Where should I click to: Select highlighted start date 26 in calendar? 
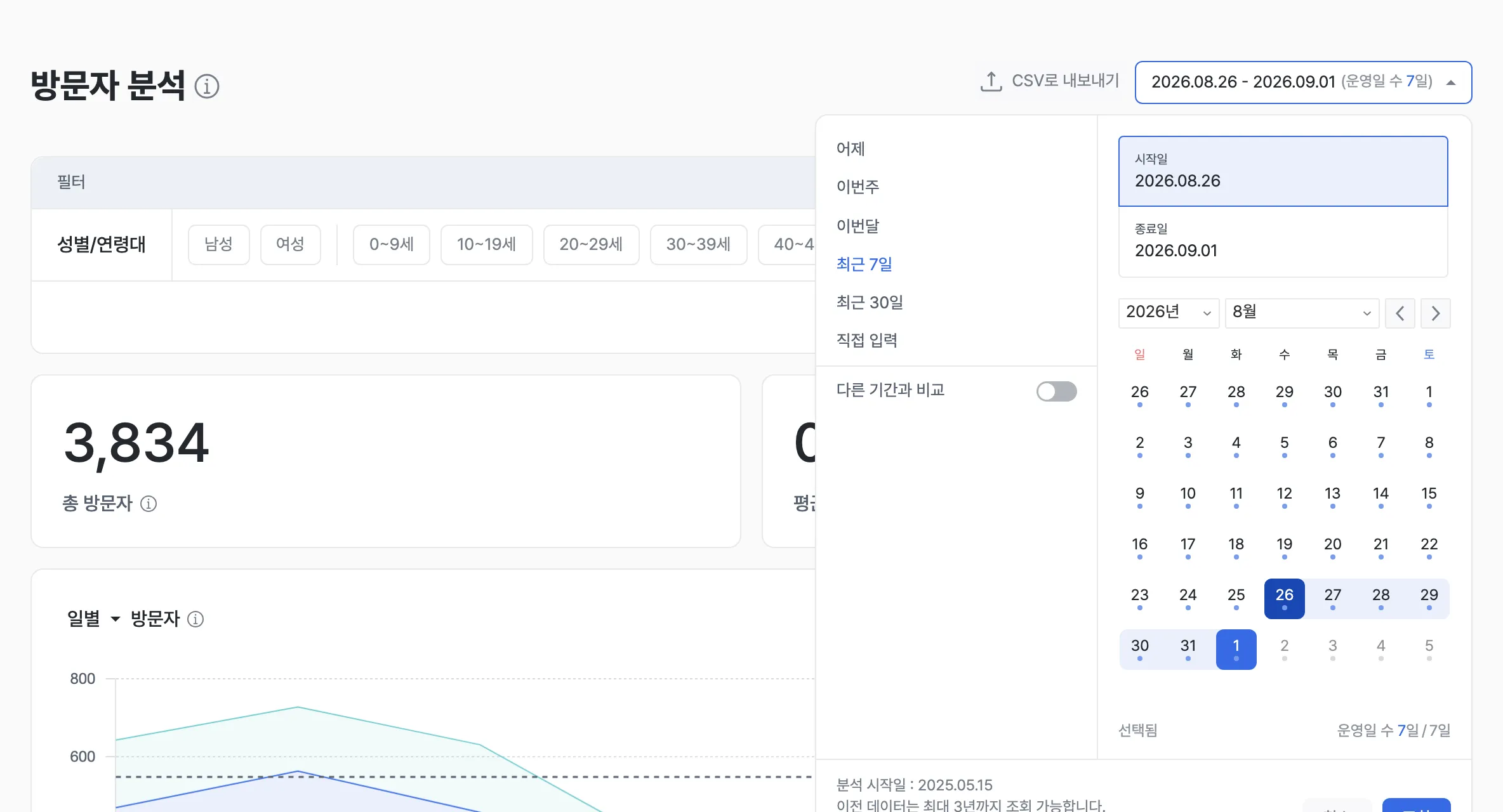1284,598
